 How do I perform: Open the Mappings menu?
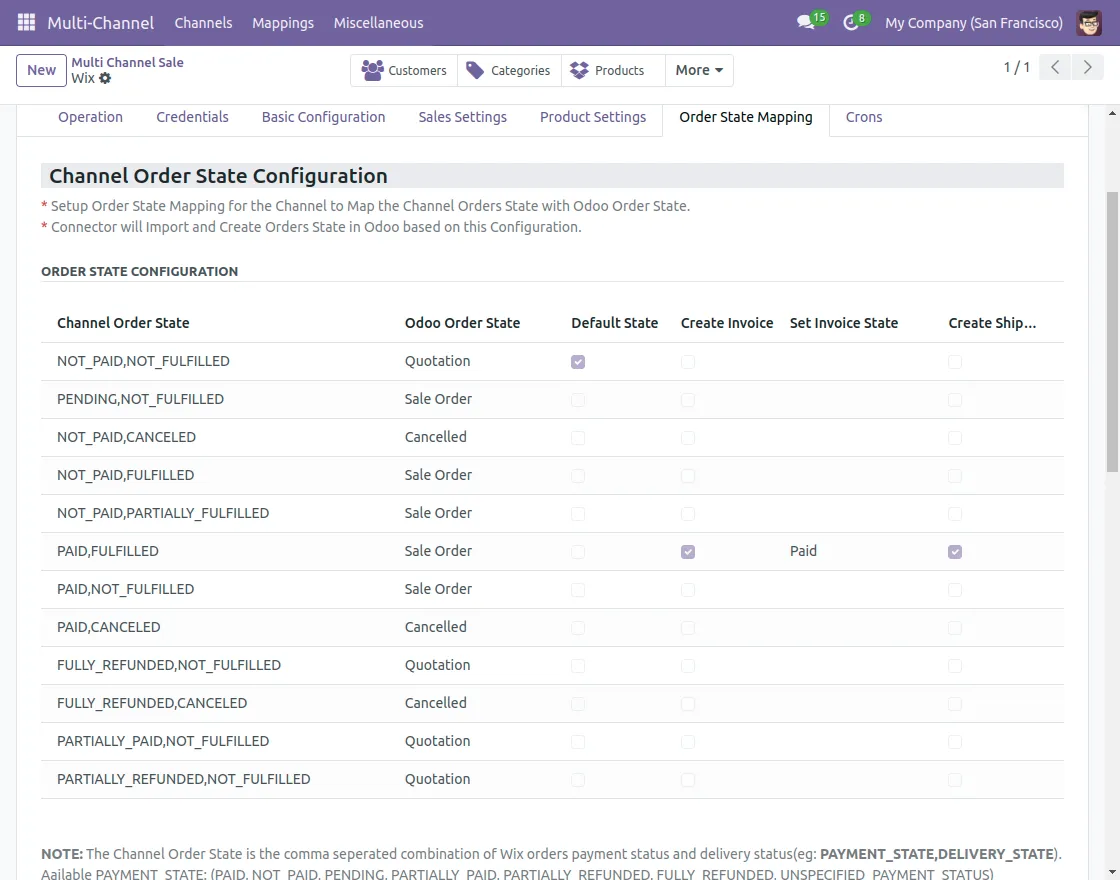tap(283, 22)
